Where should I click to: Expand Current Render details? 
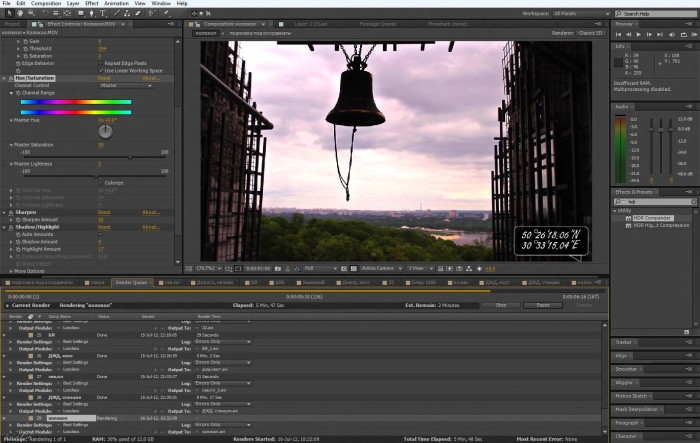pos(7,305)
